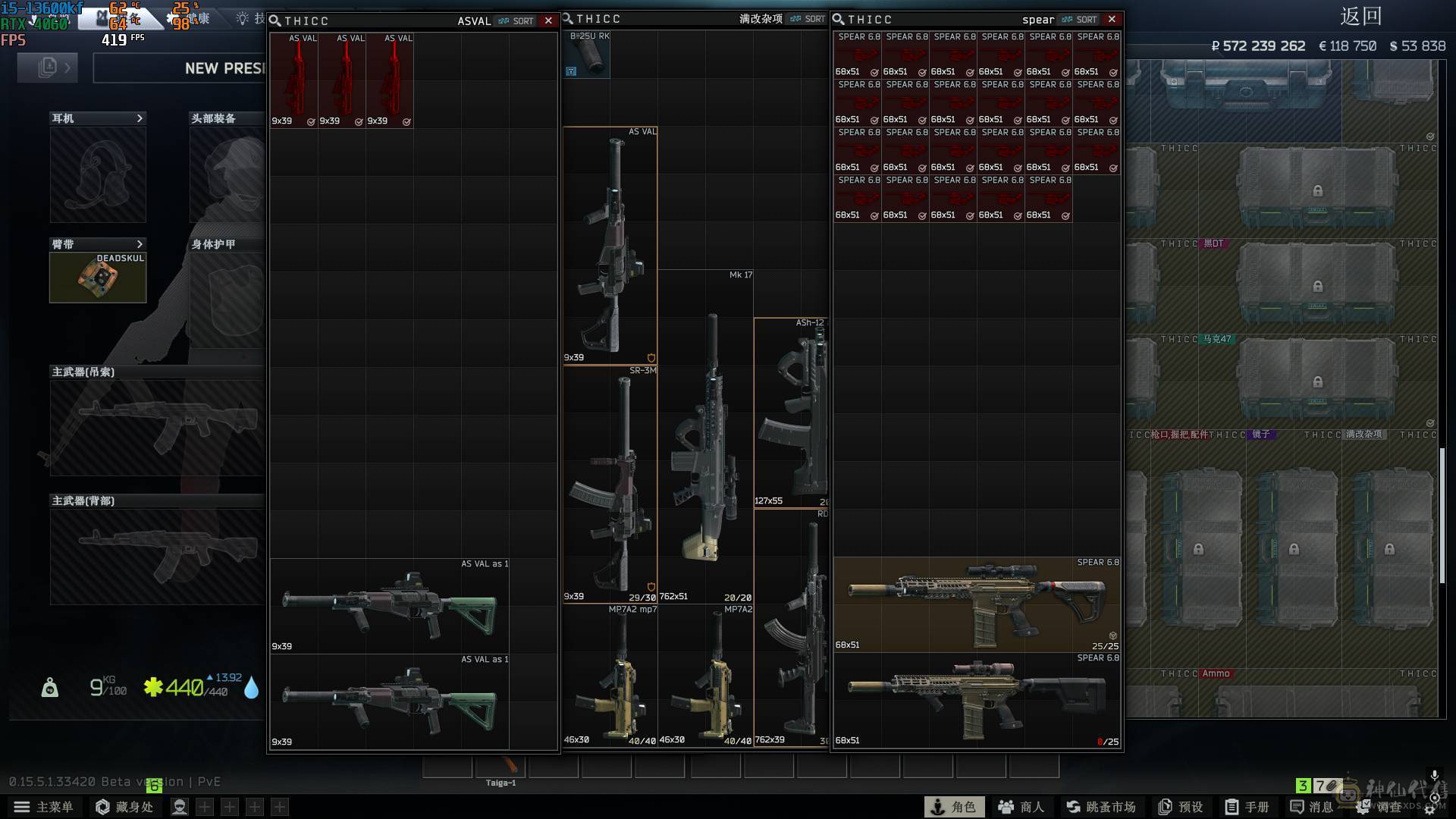1456x819 pixels.
Task: Click the search icon in the 满改杂项 container window
Action: pyautogui.click(x=568, y=18)
